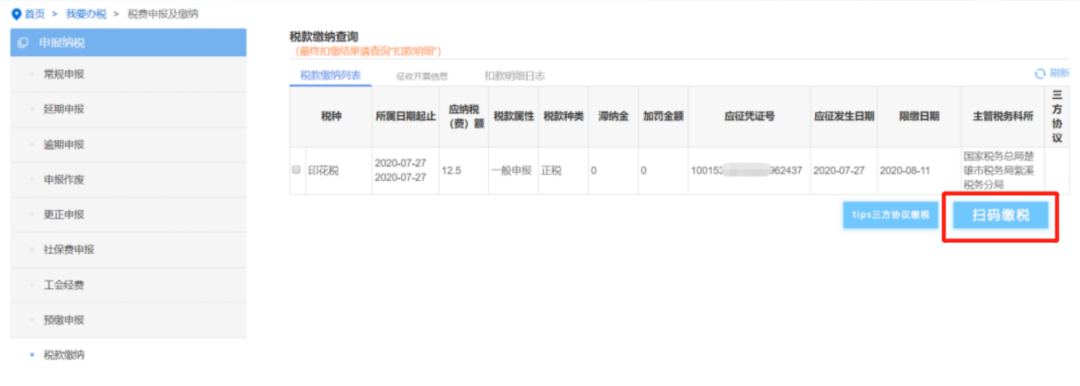
Task: Click the 税款种类 column header
Action: point(563,116)
